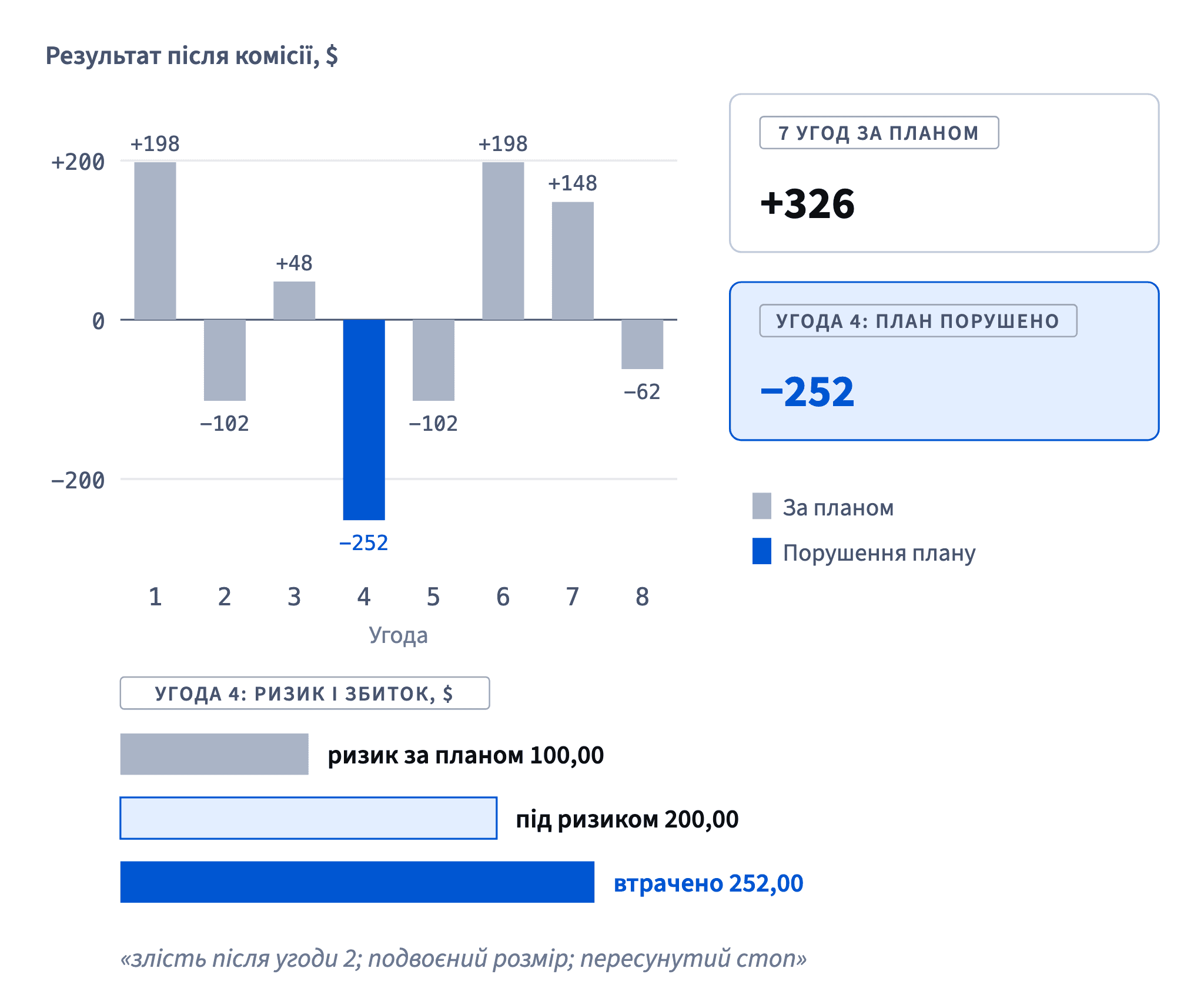Click the '+200' y-axis label
Screen dimensions: 1204x1005
(78, 162)
